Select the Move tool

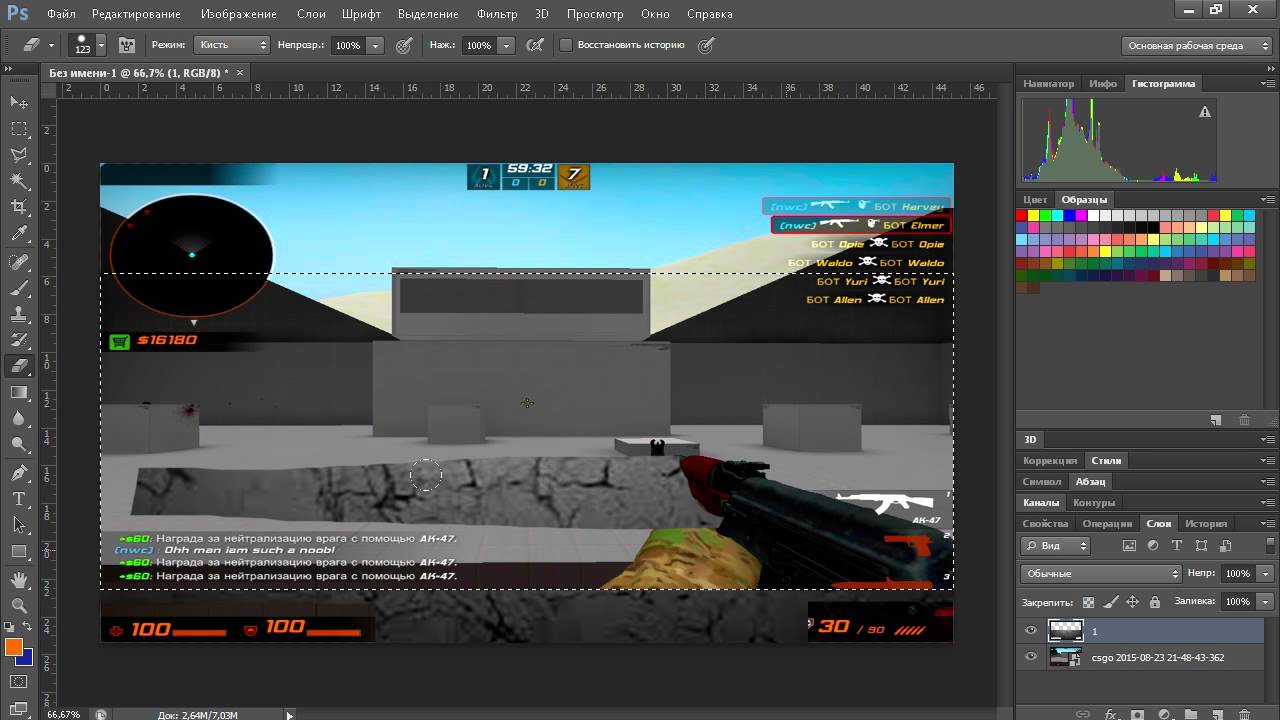[x=19, y=103]
